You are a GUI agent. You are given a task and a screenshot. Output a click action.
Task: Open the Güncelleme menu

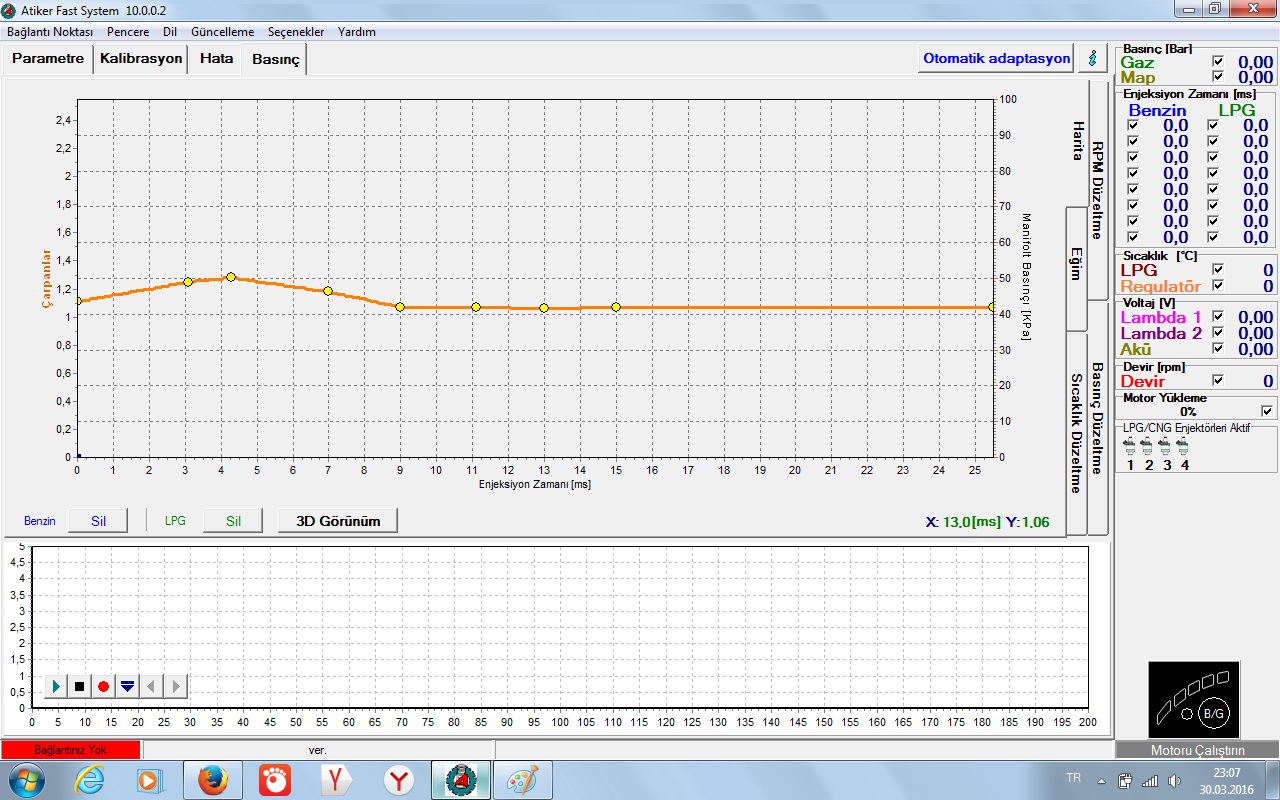222,32
